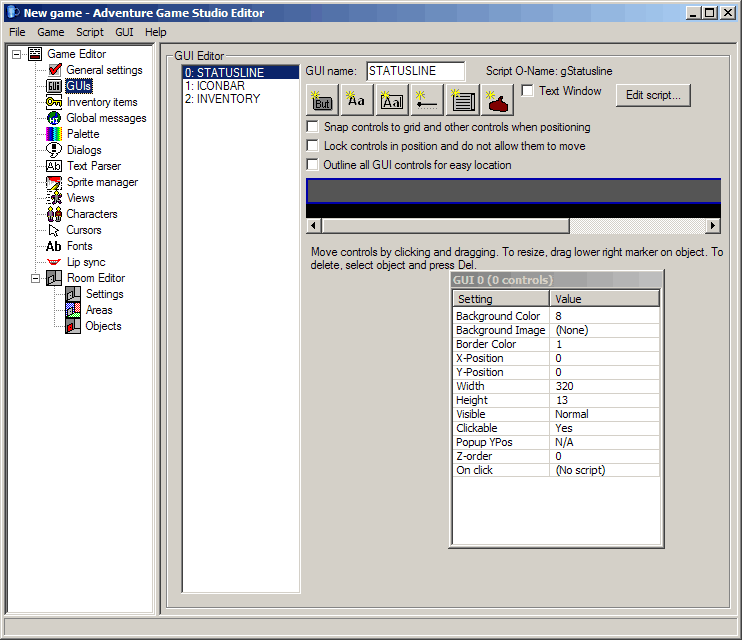
Task: Click the Text Parser Ab icon
Action: coord(54,166)
